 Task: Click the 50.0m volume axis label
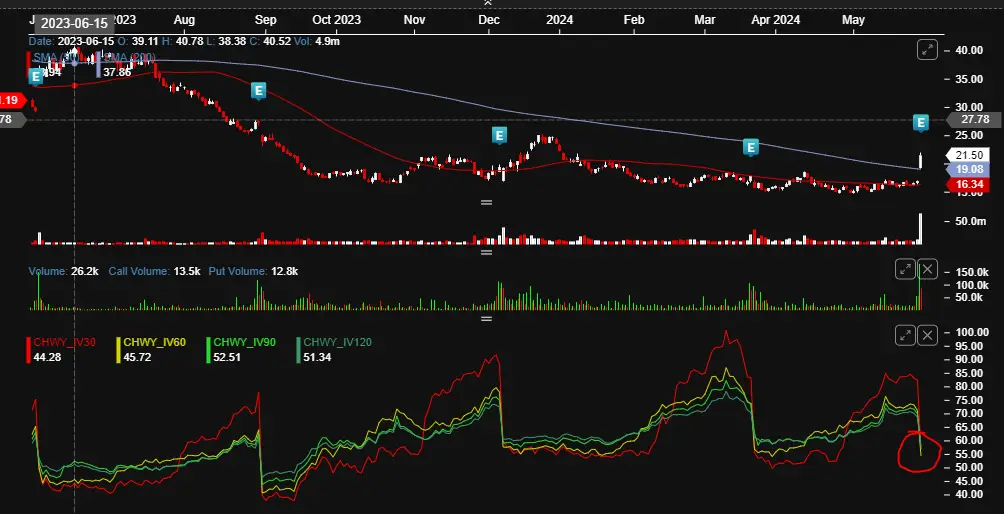[x=970, y=221]
